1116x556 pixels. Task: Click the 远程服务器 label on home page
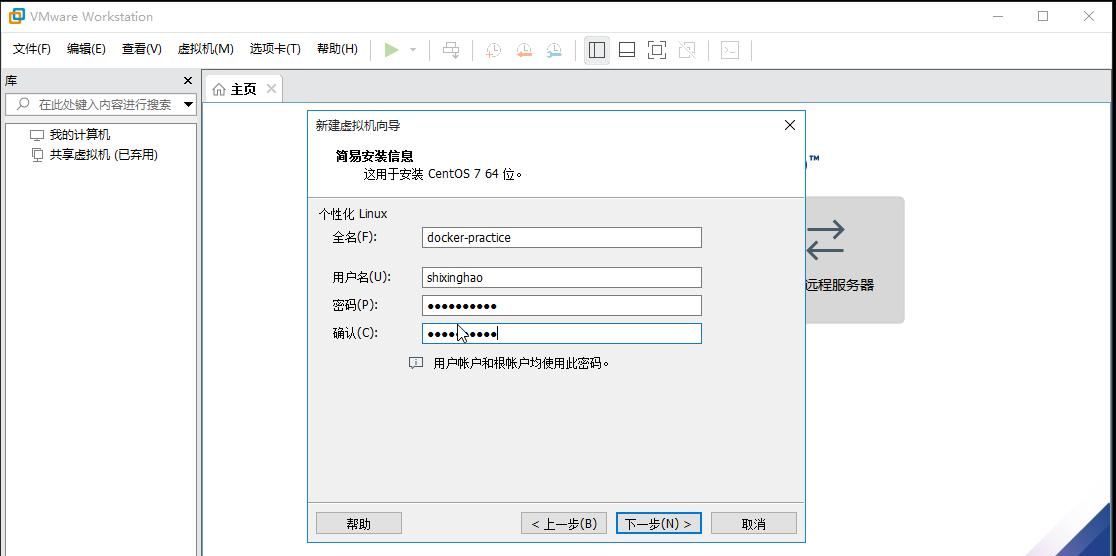coord(839,285)
